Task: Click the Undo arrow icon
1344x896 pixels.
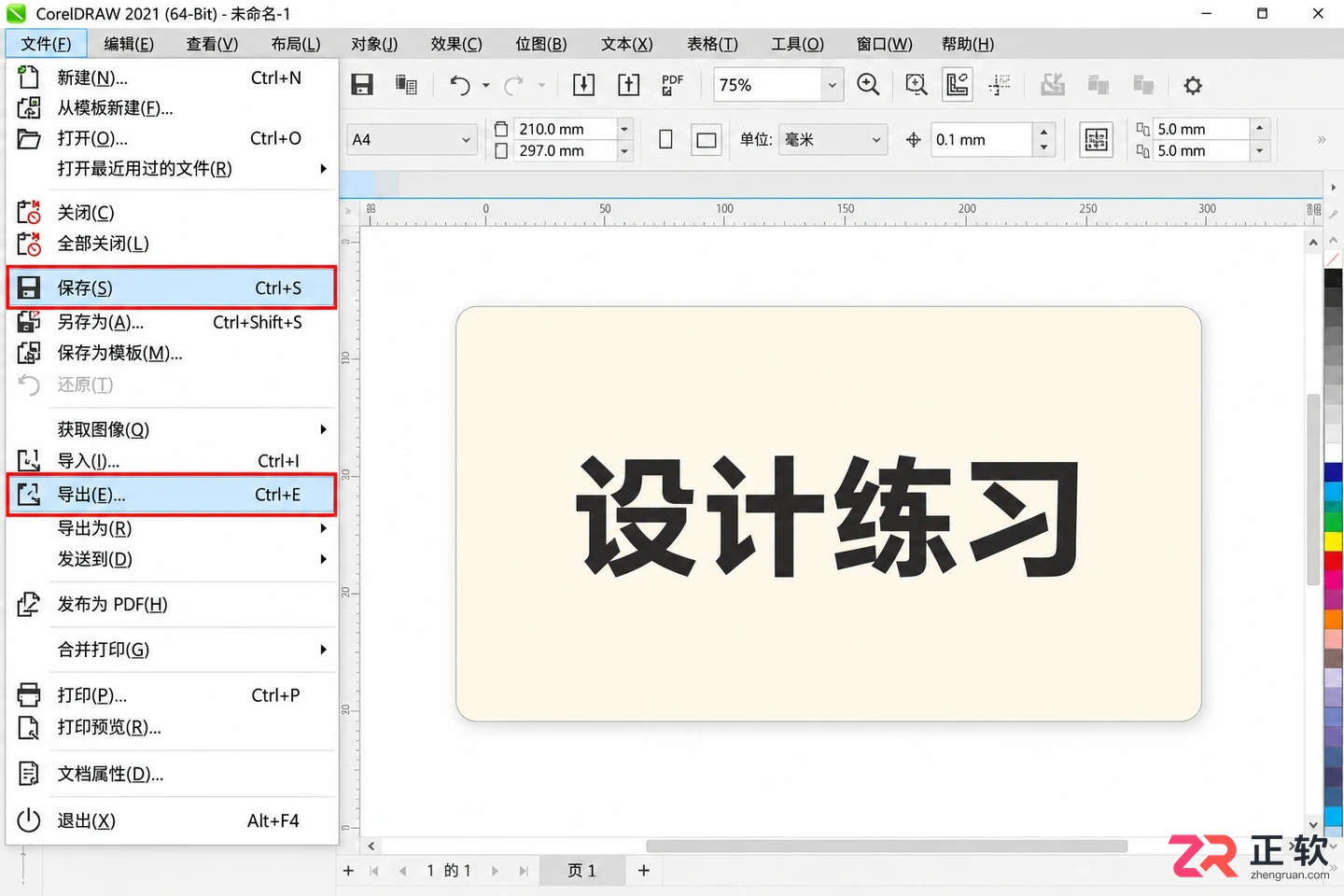Action: tap(460, 85)
